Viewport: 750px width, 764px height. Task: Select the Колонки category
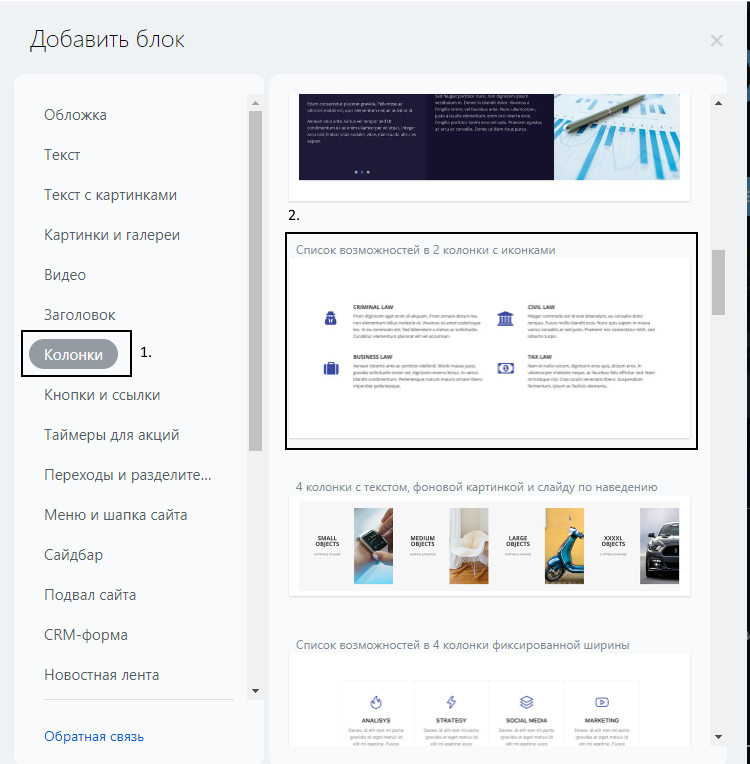point(74,354)
